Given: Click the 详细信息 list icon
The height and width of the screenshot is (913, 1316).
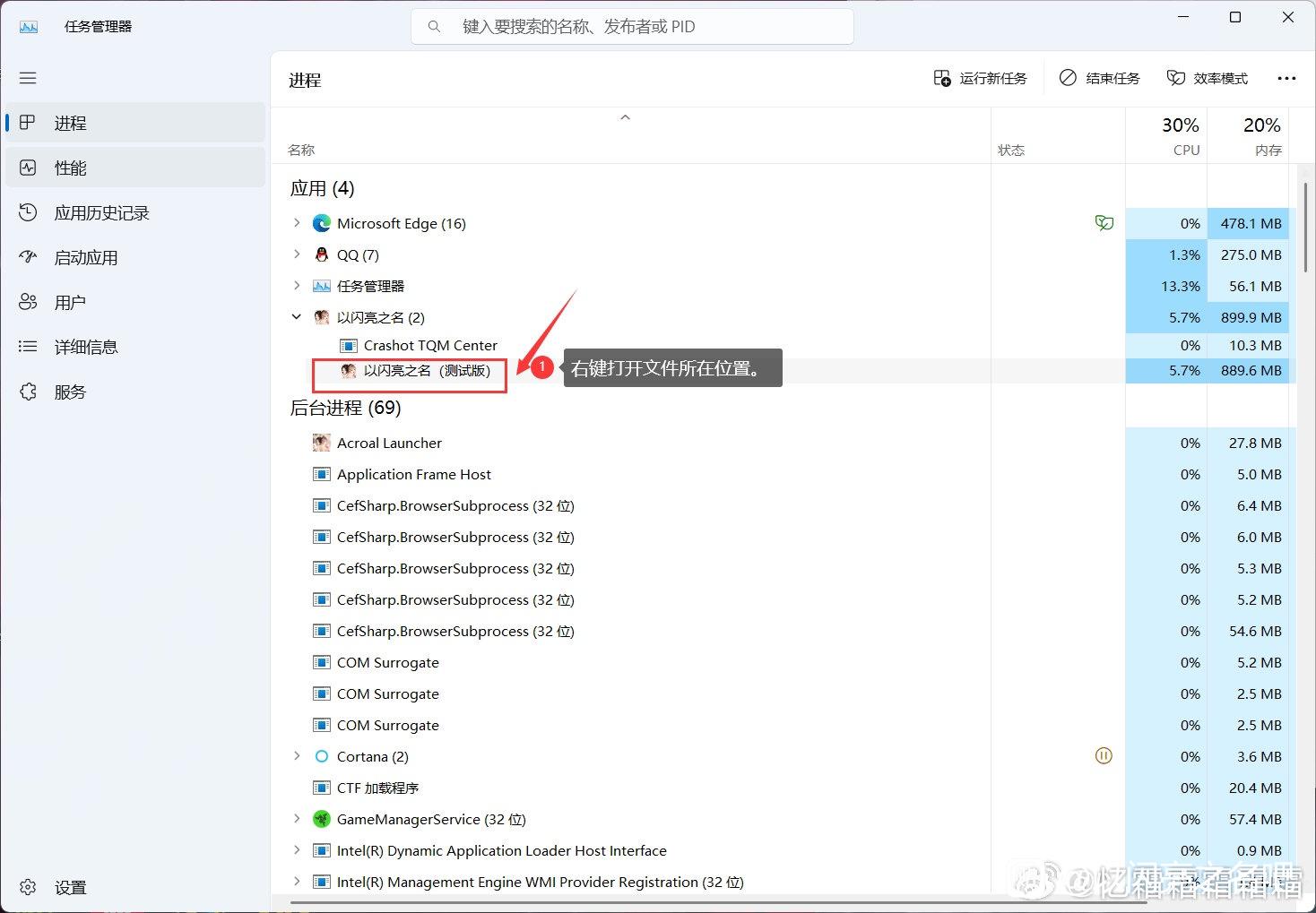Looking at the screenshot, I should (x=28, y=347).
